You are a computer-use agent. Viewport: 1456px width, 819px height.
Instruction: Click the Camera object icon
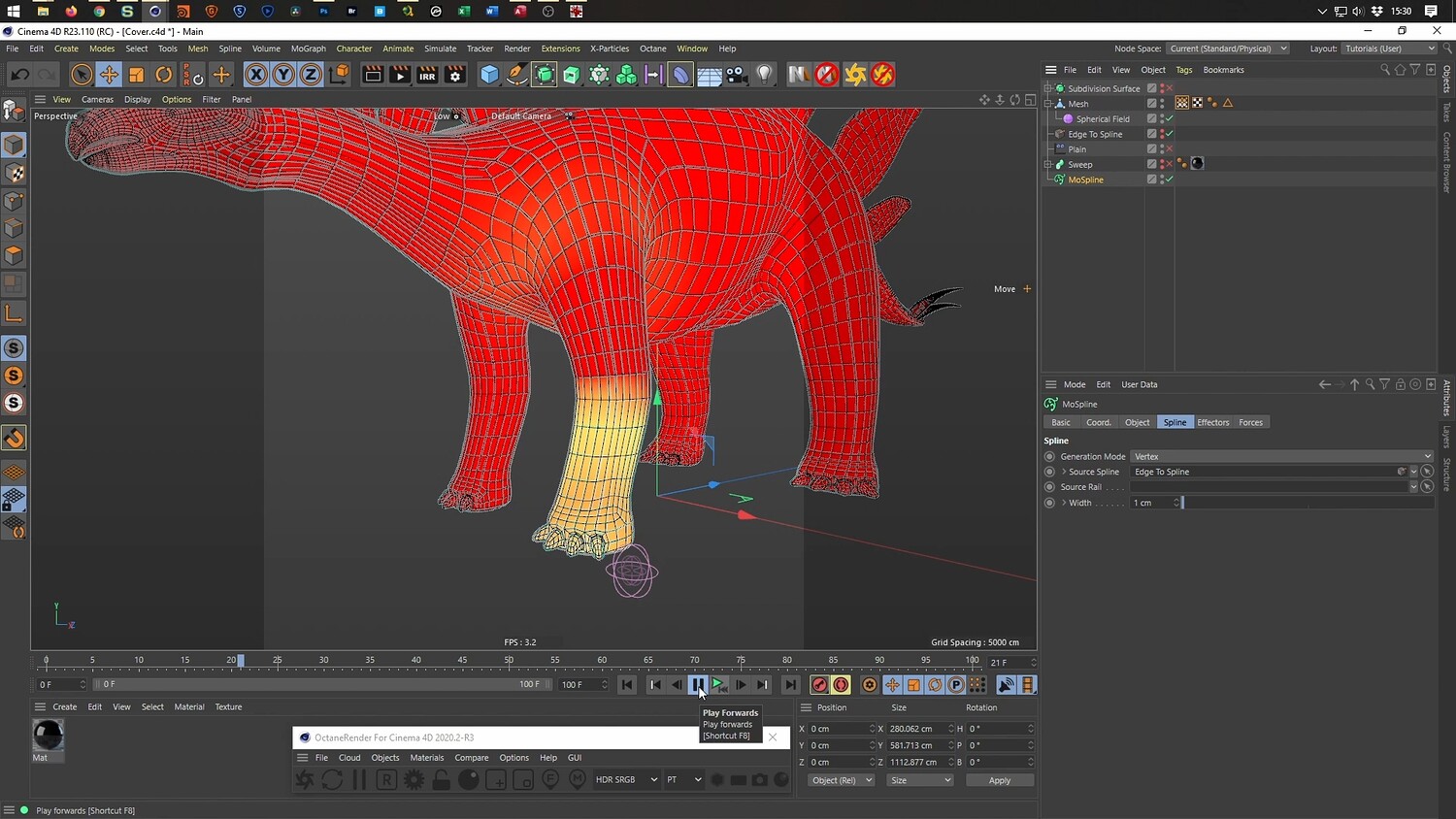pyautogui.click(x=737, y=75)
